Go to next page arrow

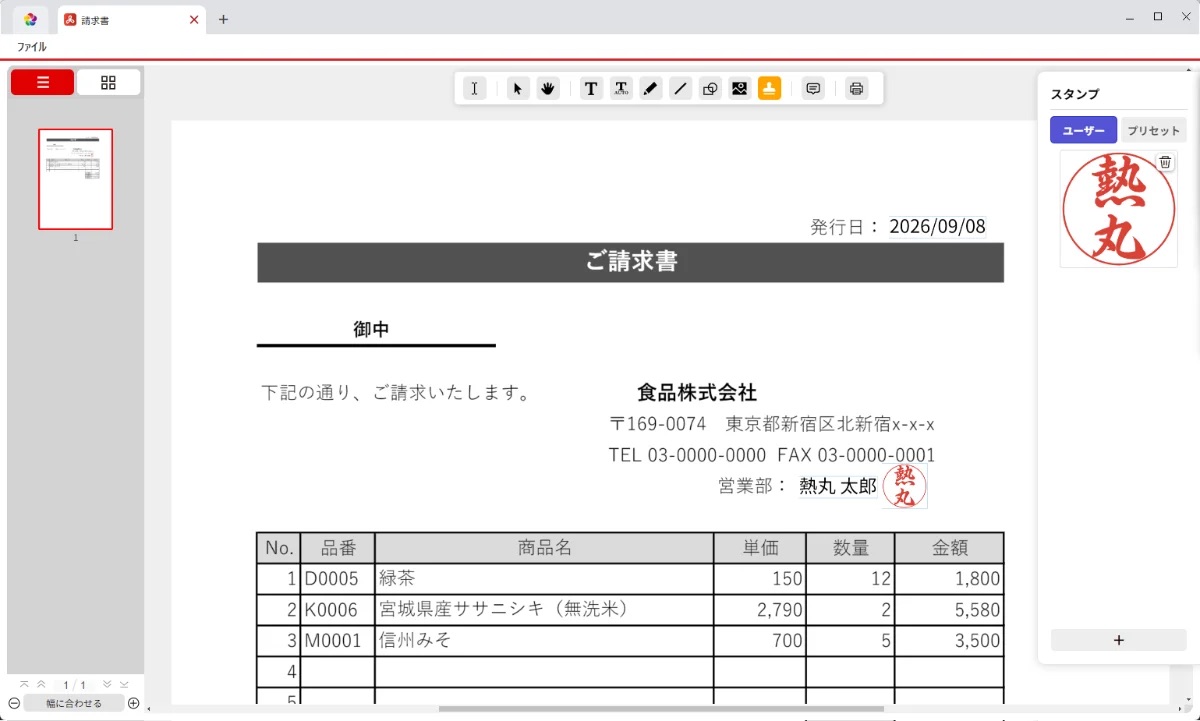coord(107,684)
